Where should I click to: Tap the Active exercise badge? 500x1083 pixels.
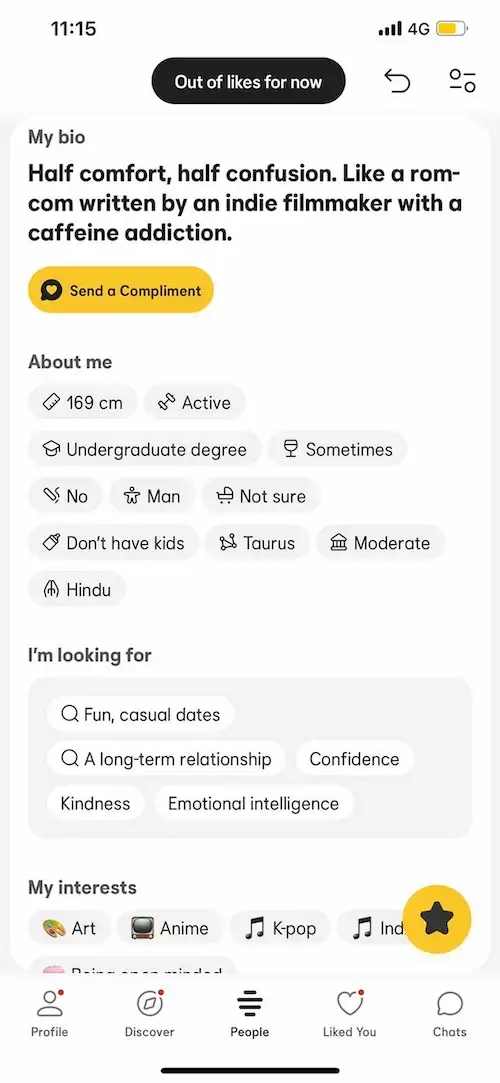click(194, 403)
